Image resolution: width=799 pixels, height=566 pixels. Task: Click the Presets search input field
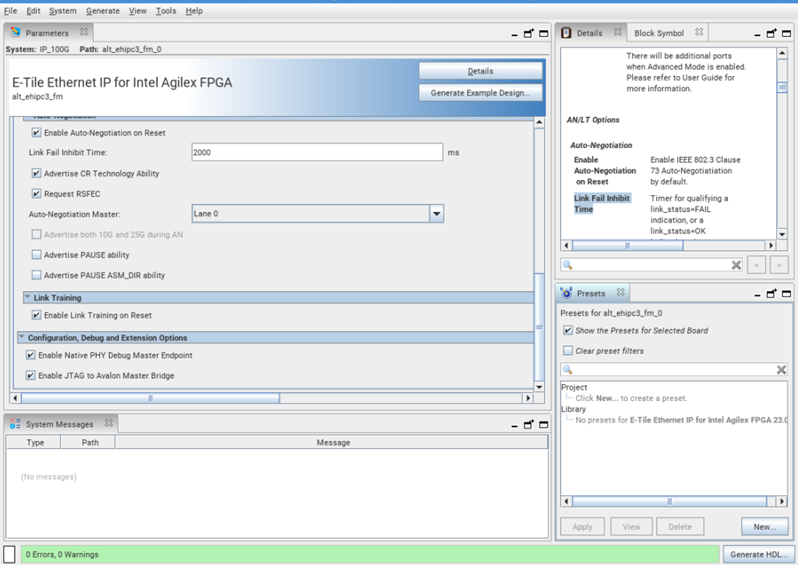(674, 370)
